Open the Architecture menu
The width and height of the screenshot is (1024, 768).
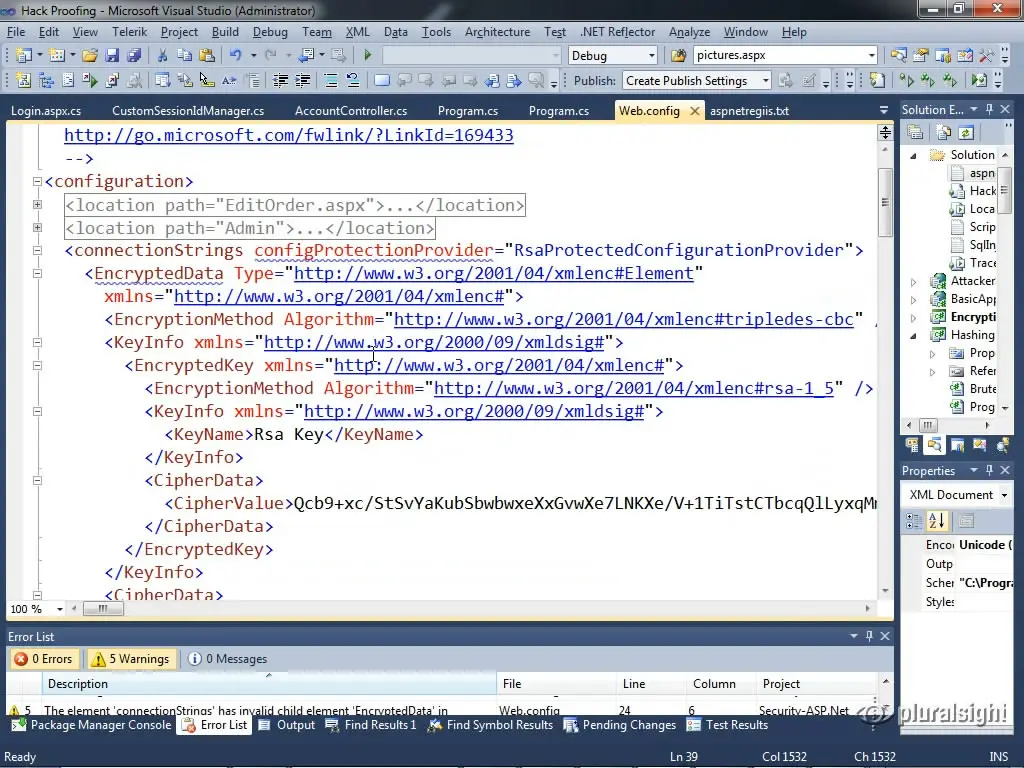497,31
